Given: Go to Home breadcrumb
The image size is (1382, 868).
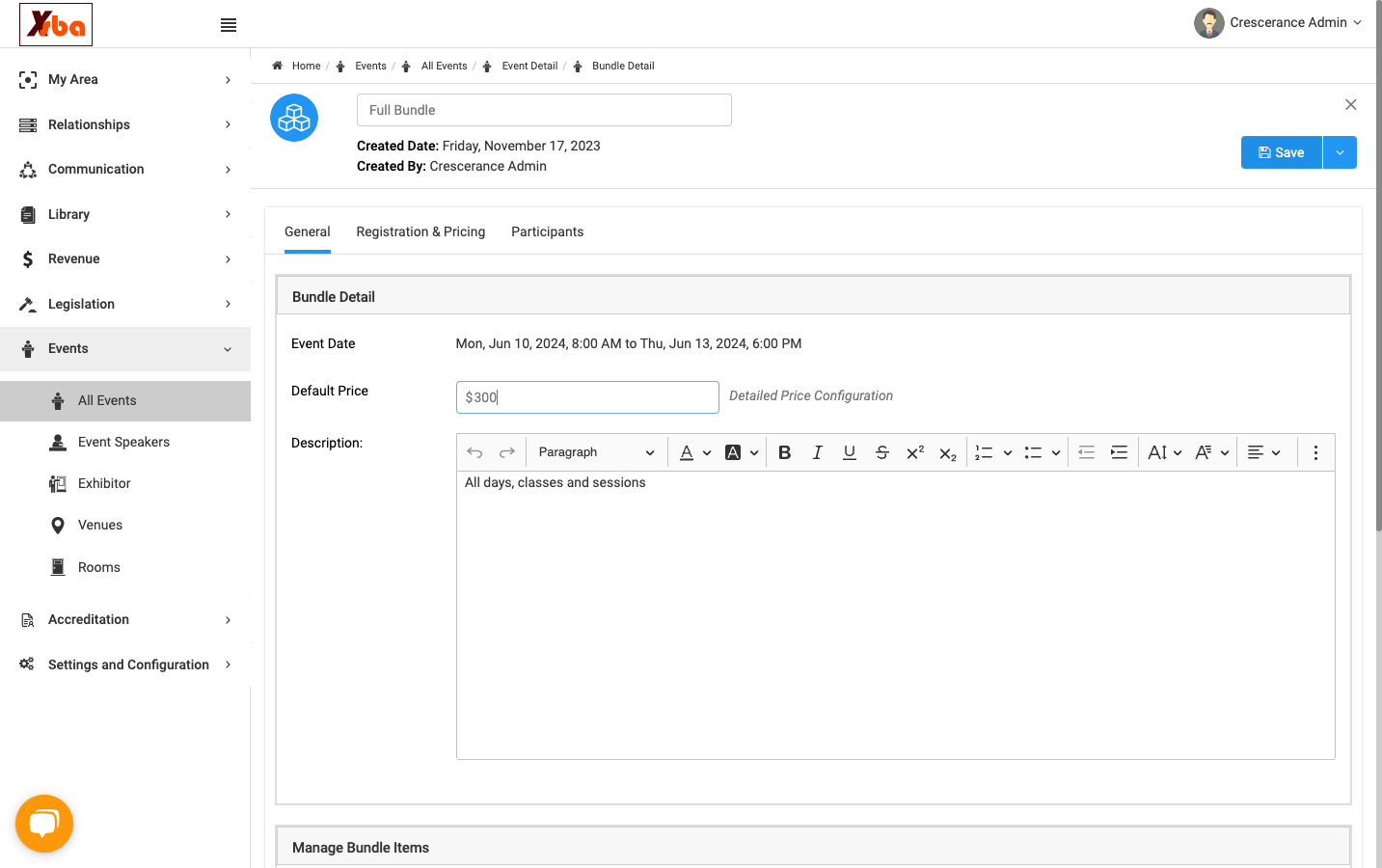Looking at the screenshot, I should click(306, 67).
